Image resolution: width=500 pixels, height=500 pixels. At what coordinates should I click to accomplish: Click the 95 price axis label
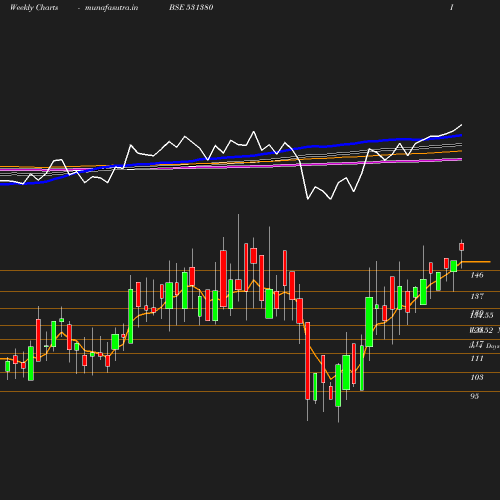[x=474, y=396]
